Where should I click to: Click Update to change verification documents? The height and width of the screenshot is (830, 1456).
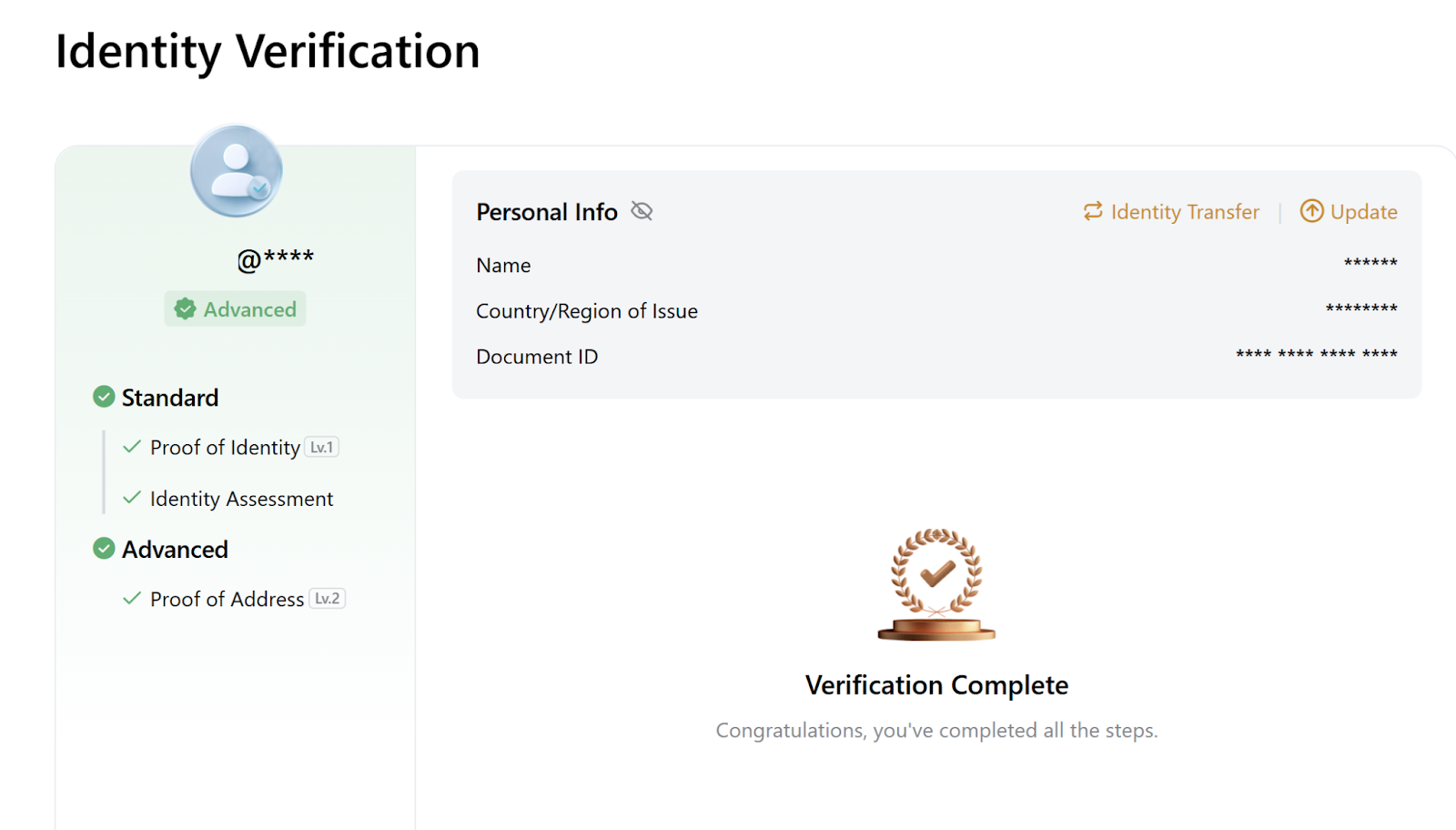pos(1362,211)
